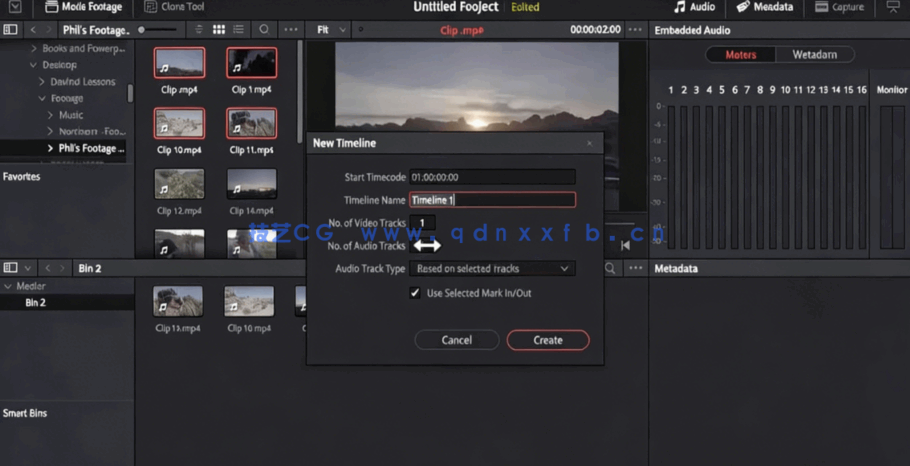This screenshot has width=910, height=466.
Task: Go back with the left arrow in media pool
Action: [48, 268]
